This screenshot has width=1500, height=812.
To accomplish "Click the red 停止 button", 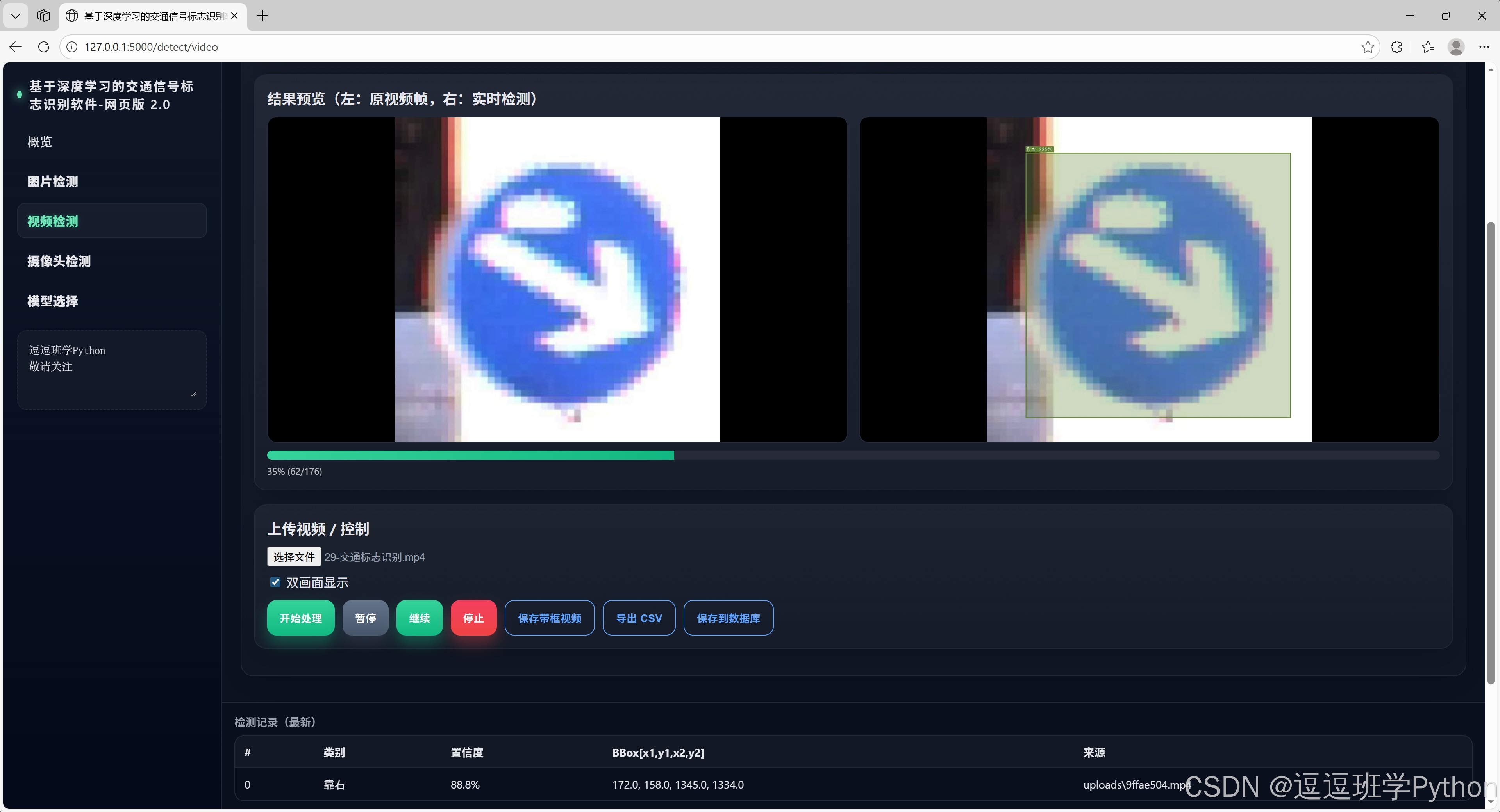I will 473,618.
